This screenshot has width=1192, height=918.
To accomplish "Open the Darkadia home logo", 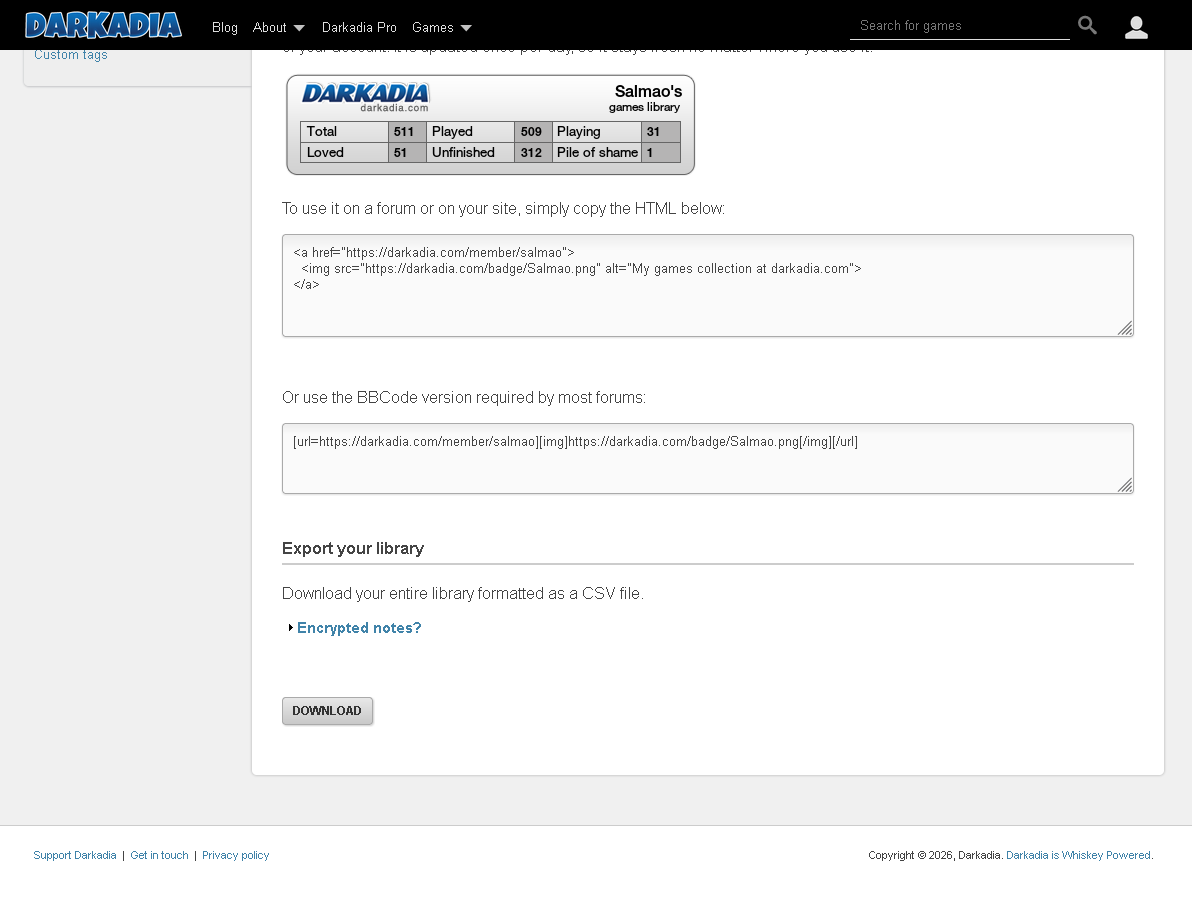I will 103,26.
